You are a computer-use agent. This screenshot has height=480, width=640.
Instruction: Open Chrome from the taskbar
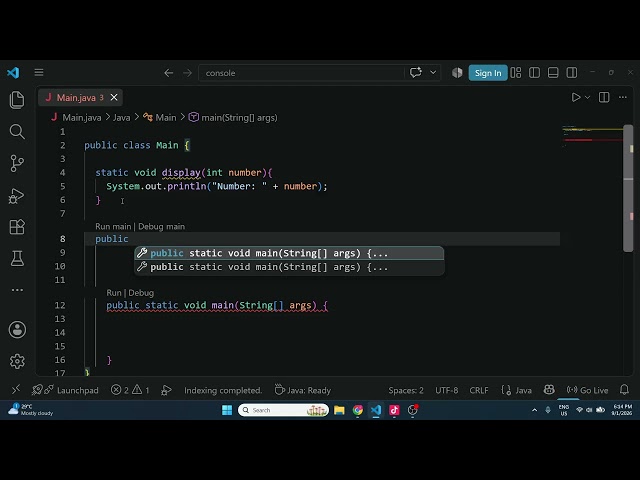pyautogui.click(x=358, y=410)
